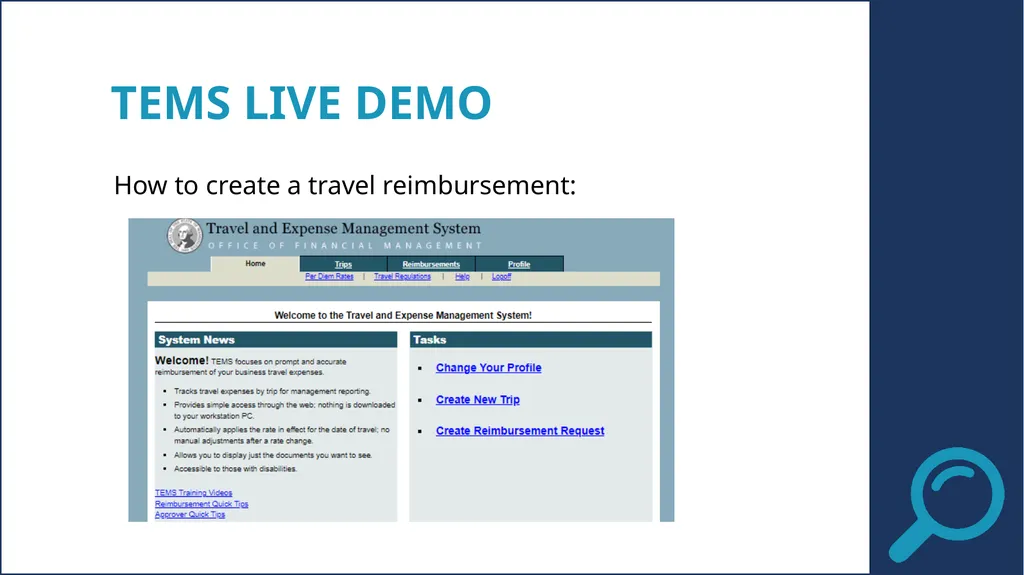Click 'Accessible to those with disabilities' bullet
The height and width of the screenshot is (575, 1024).
coord(235,468)
